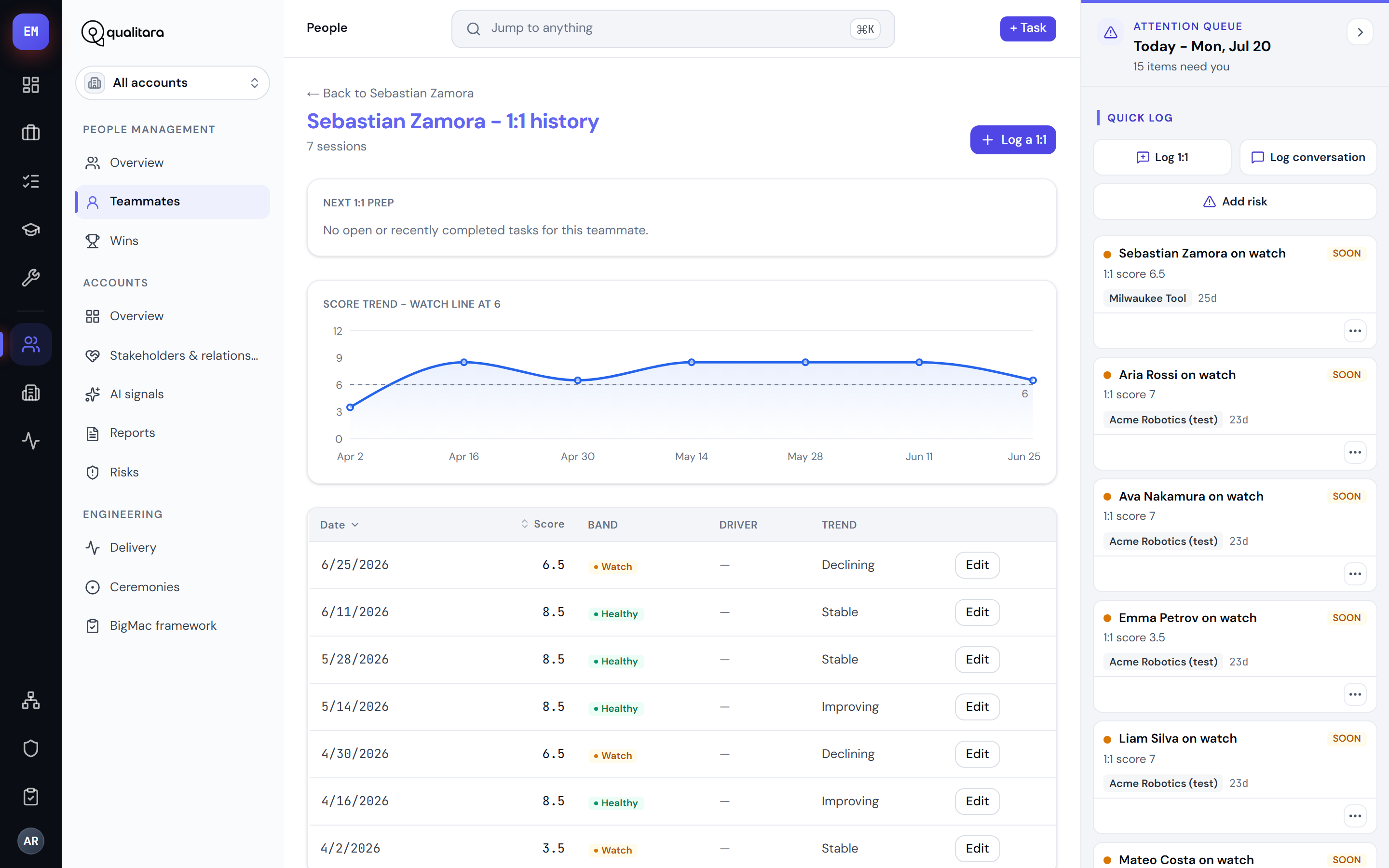This screenshot has width=1389, height=868.
Task: Open AI signals page
Action: [x=172, y=394]
